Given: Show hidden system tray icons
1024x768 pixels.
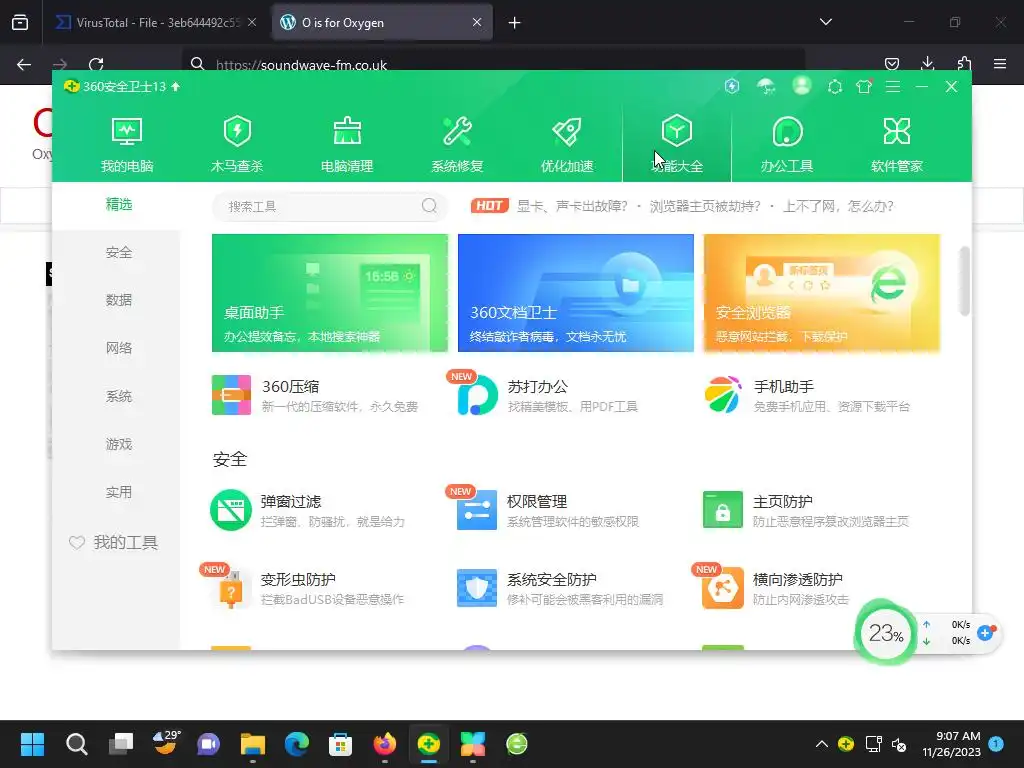Looking at the screenshot, I should 822,744.
